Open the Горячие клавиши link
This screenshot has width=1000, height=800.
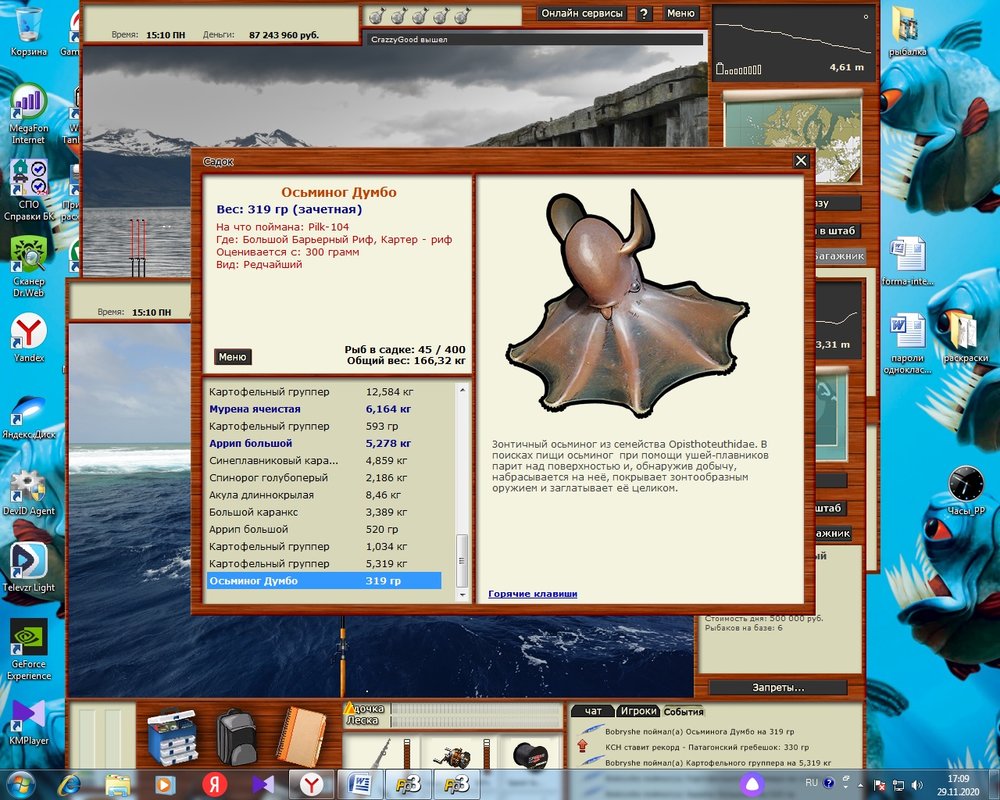(x=532, y=594)
